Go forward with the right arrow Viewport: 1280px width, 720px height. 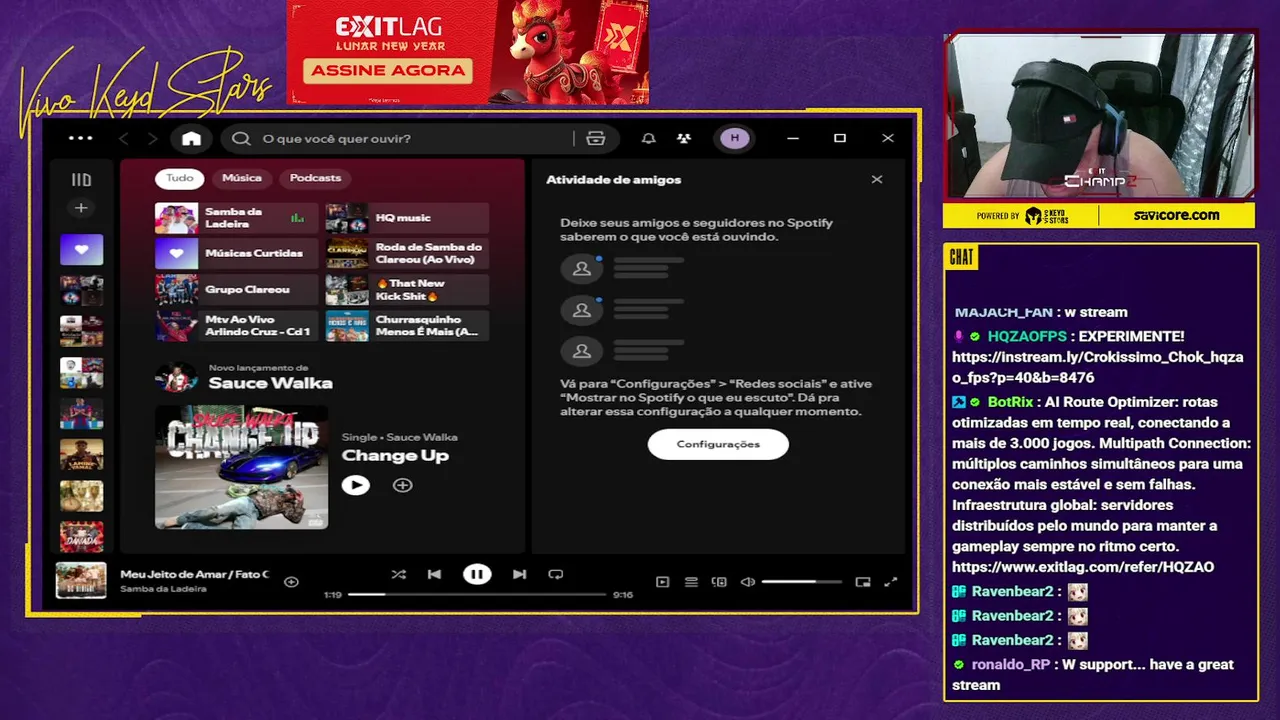pos(152,138)
